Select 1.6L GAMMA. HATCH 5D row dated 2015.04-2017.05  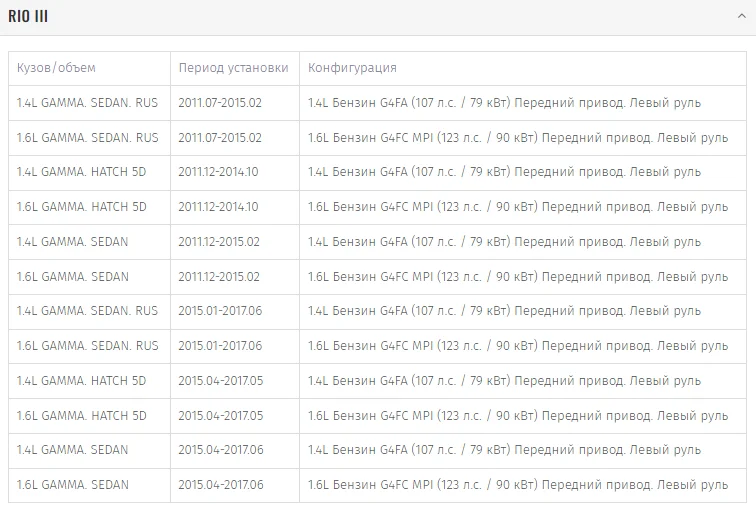[x=81, y=415]
